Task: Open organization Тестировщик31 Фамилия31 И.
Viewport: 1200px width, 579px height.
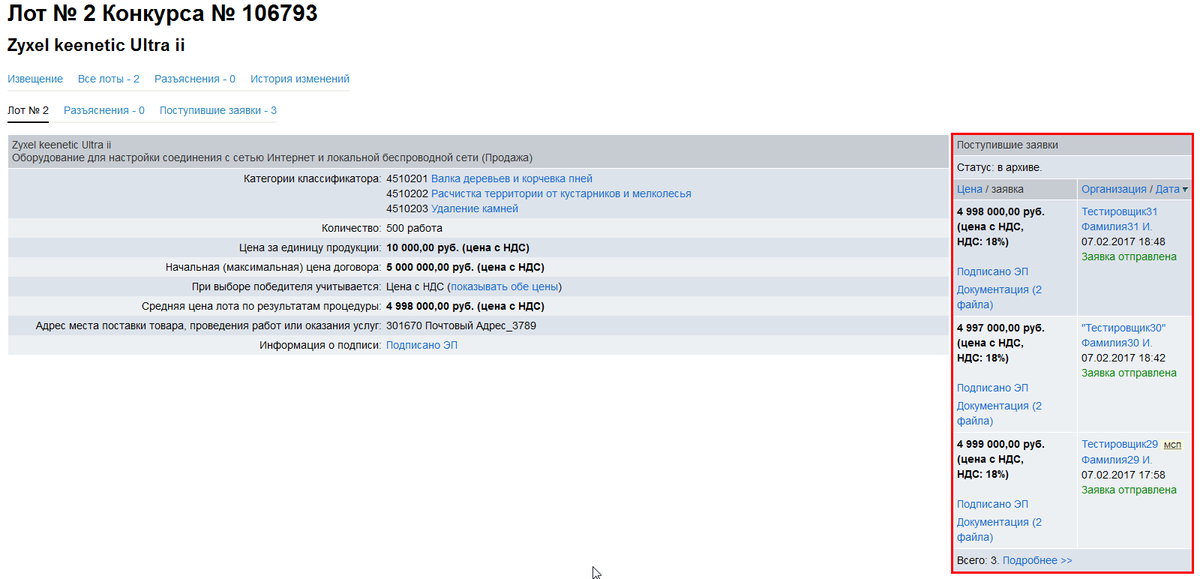Action: coord(1119,220)
